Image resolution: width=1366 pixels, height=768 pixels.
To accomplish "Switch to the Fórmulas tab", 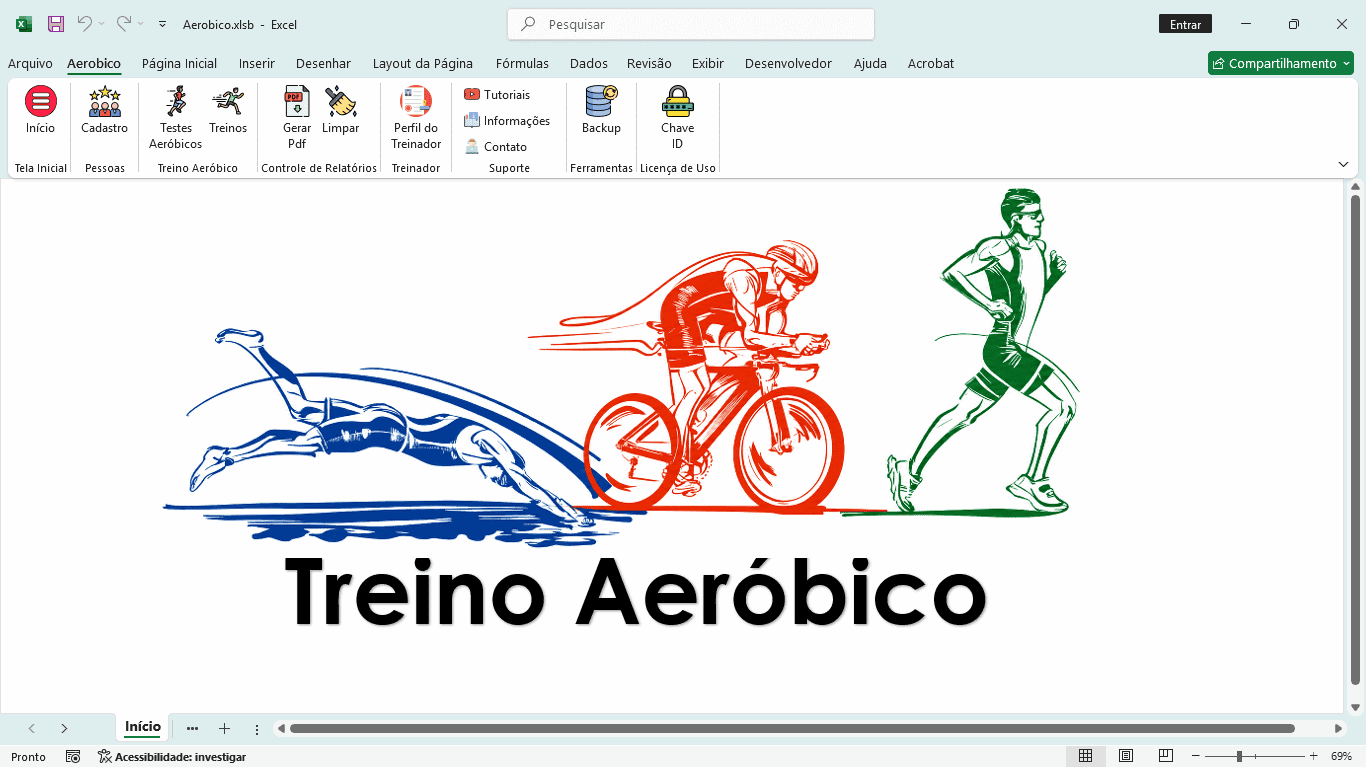I will tap(522, 63).
